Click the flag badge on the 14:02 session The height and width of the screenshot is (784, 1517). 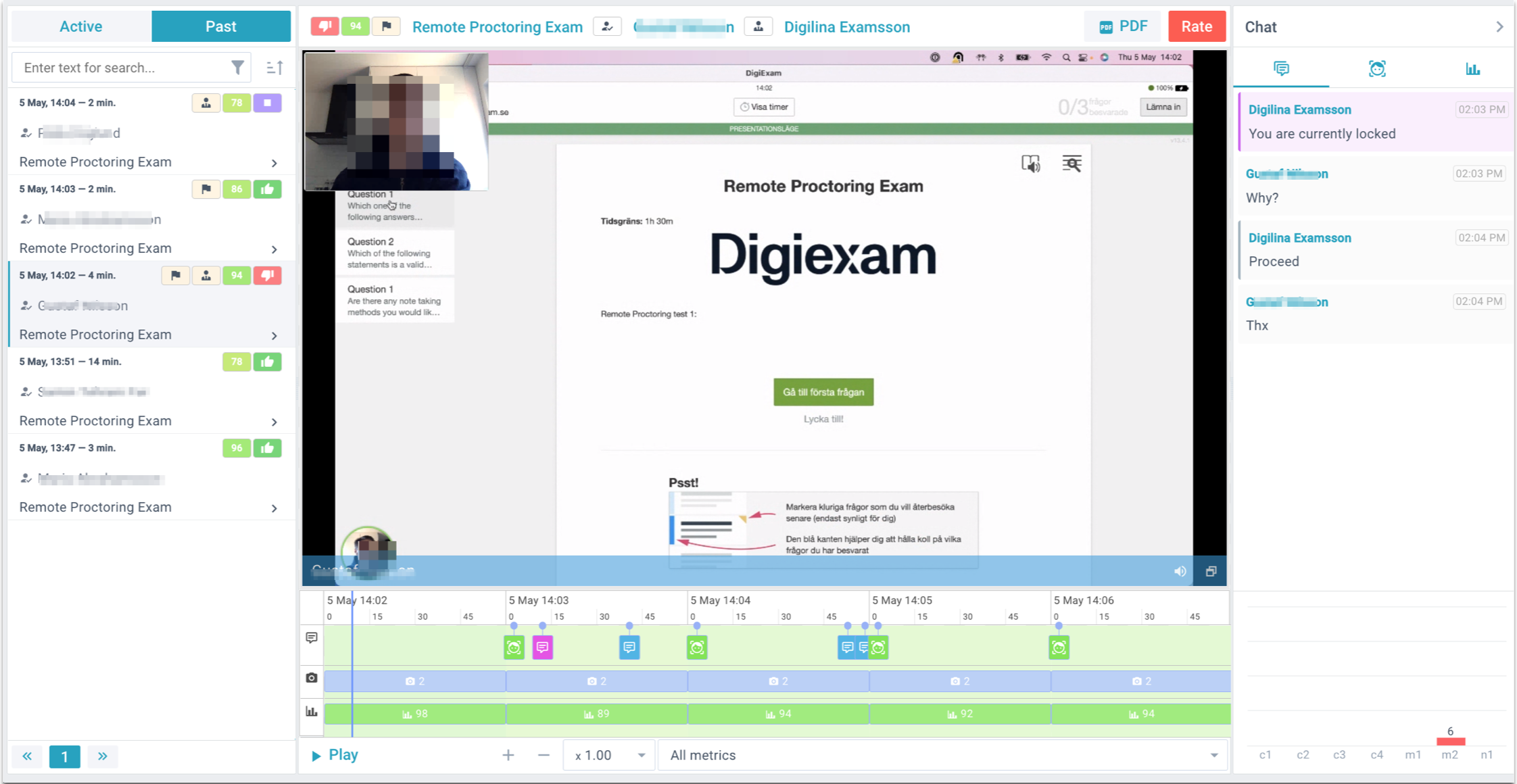[x=176, y=275]
